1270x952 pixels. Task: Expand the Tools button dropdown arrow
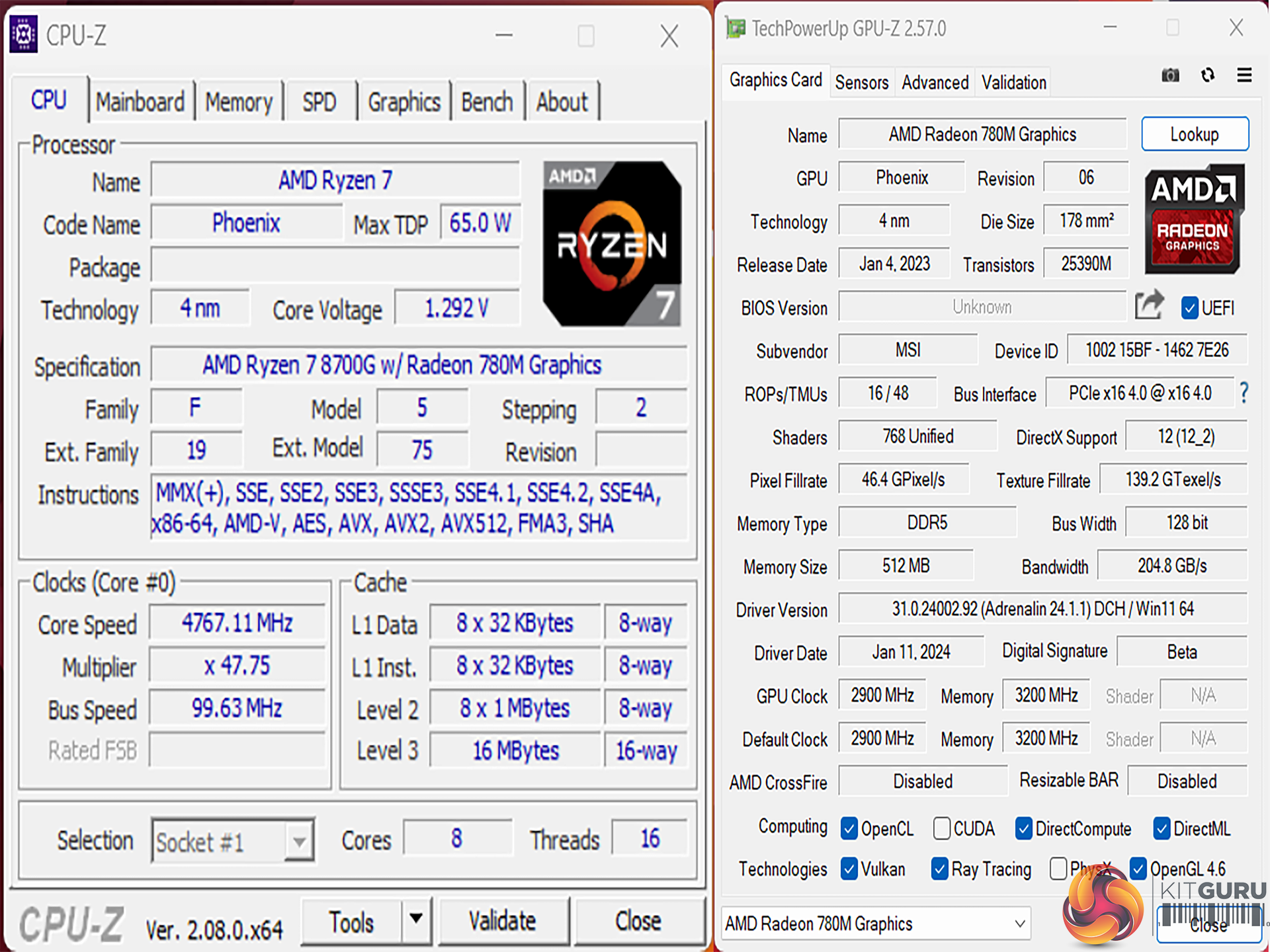(416, 919)
